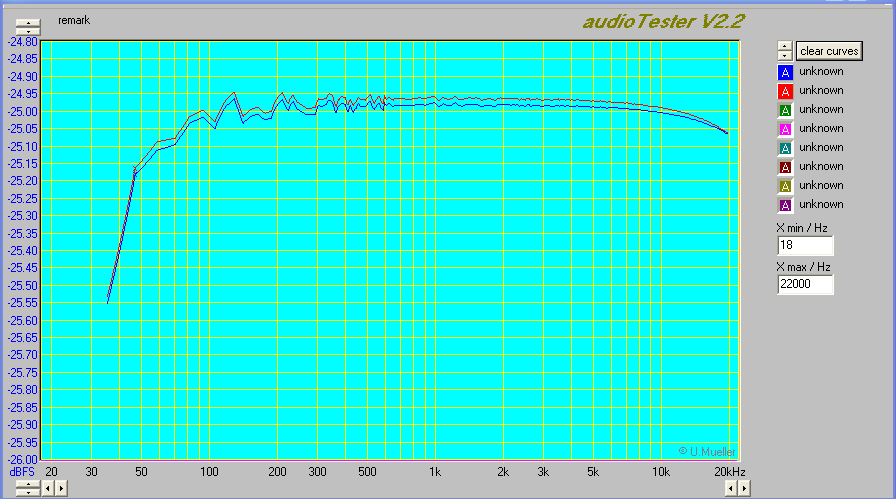The width and height of the screenshot is (896, 499).
Task: Click up arrow of top-left Y-axis stepper
Action: tap(28, 23)
